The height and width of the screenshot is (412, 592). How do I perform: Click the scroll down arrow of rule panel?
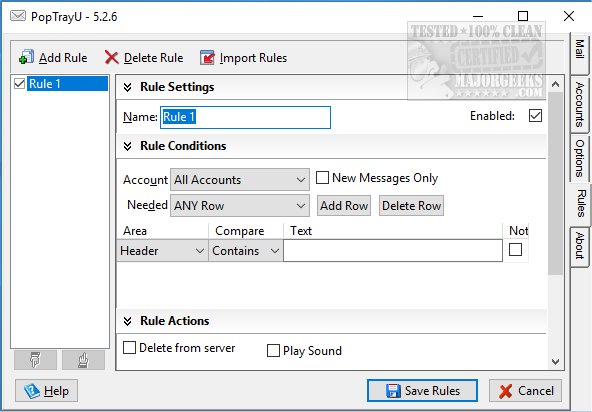click(555, 361)
